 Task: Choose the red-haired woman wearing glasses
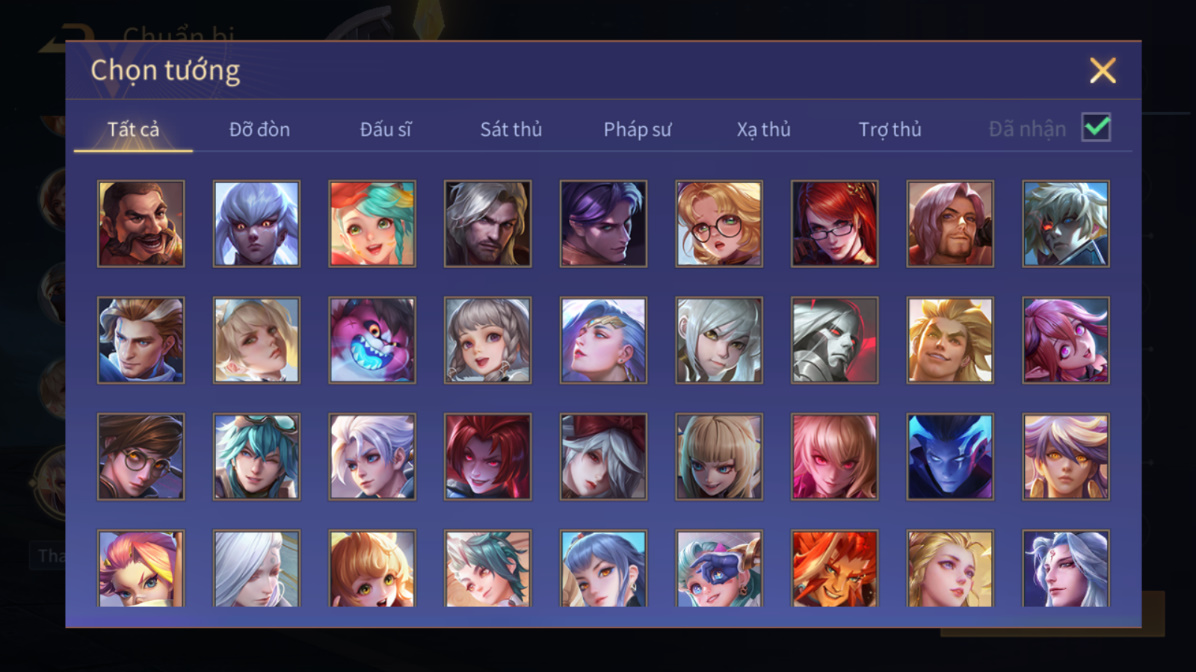click(834, 223)
